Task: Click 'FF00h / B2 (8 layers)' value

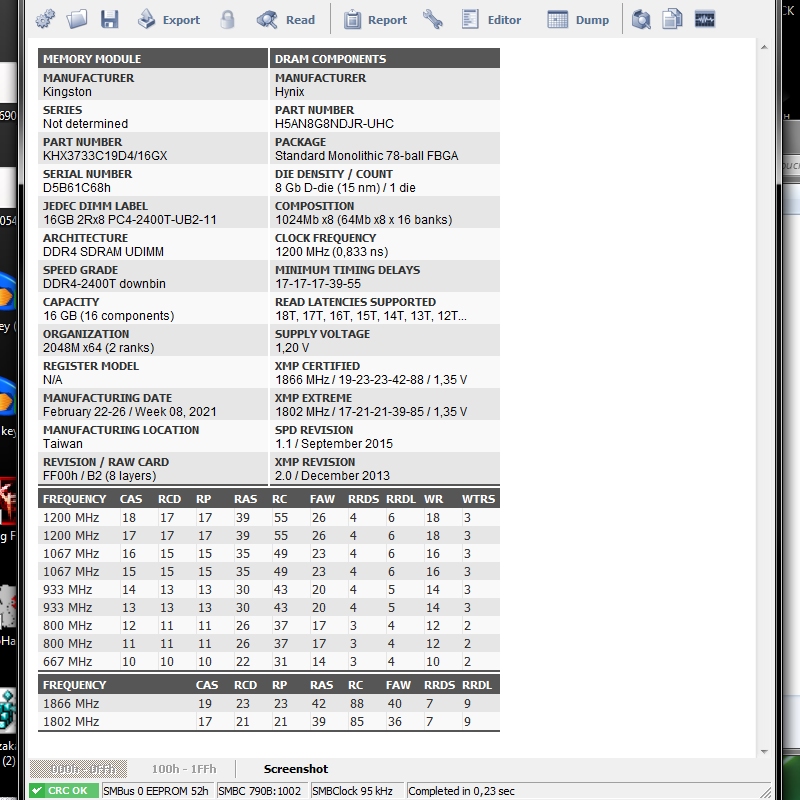Action: (99, 476)
